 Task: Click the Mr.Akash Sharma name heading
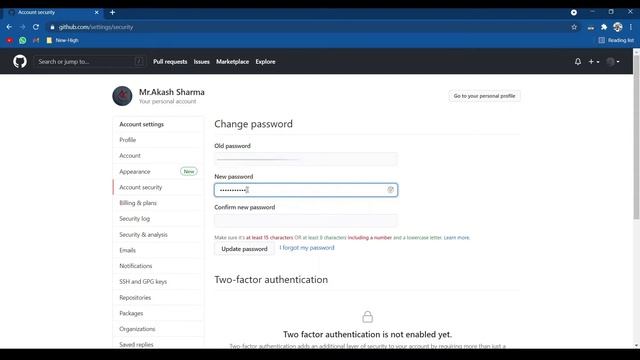click(x=171, y=92)
